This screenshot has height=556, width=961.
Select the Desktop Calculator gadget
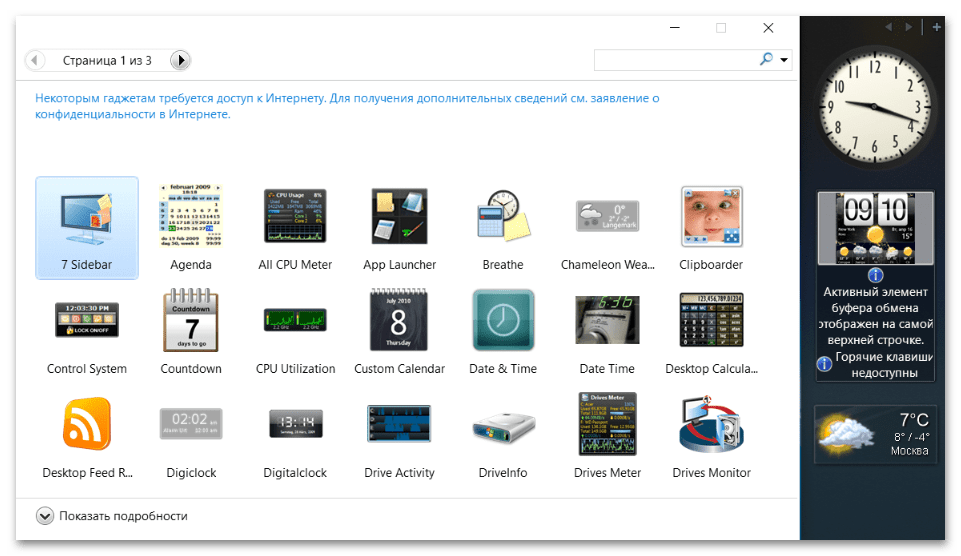711,332
